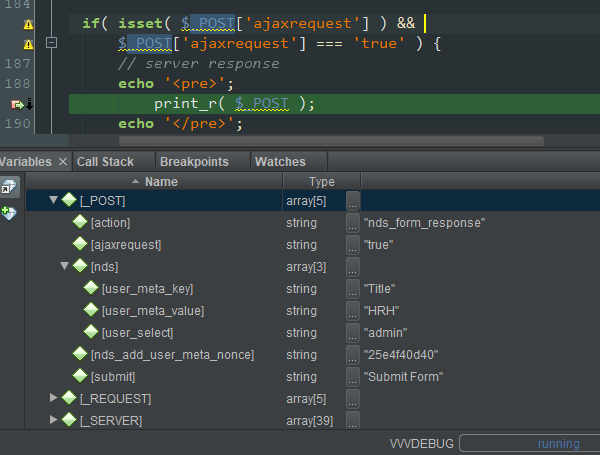Image resolution: width=600 pixels, height=455 pixels.
Task: Click the "admin" value cell
Action: (x=385, y=333)
